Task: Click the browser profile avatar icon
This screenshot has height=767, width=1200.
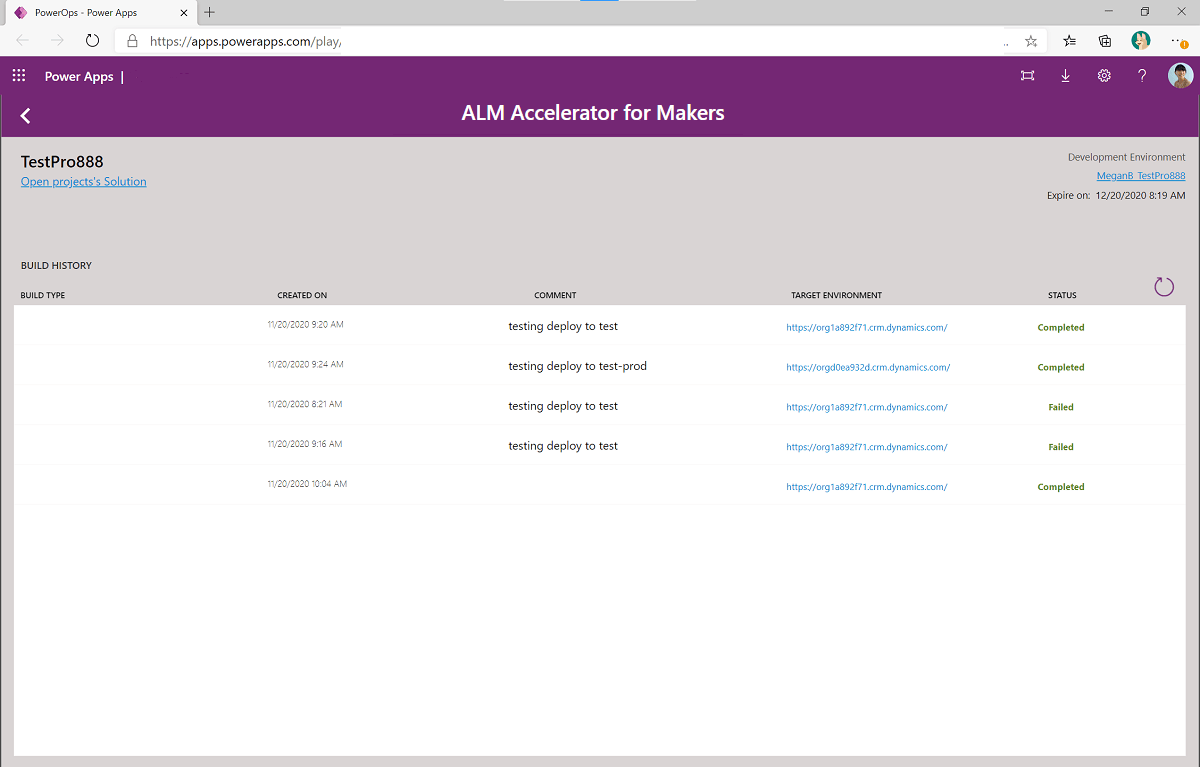Action: 1141,41
